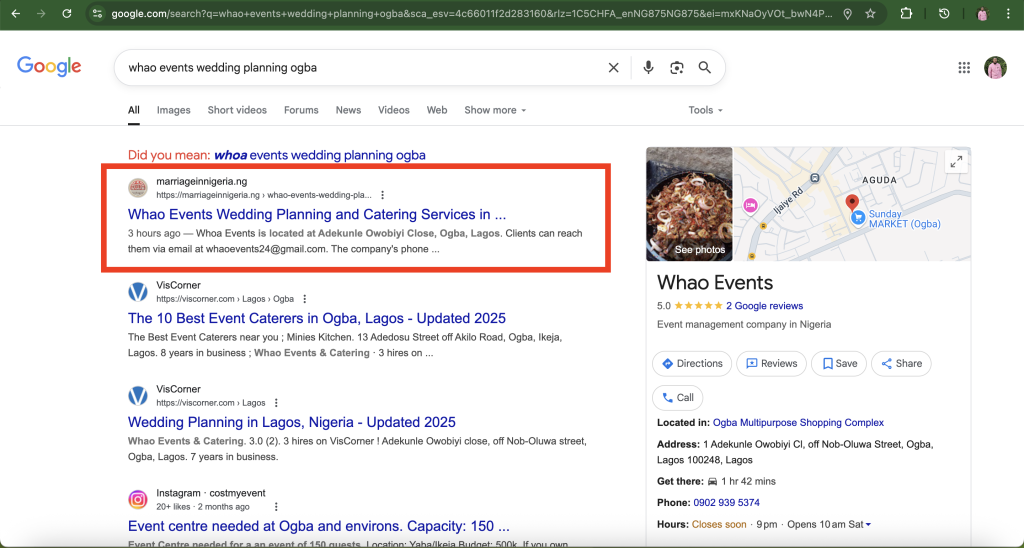Image resolution: width=1024 pixels, height=548 pixels.
Task: Clear the search box with the X icon
Action: pos(613,67)
